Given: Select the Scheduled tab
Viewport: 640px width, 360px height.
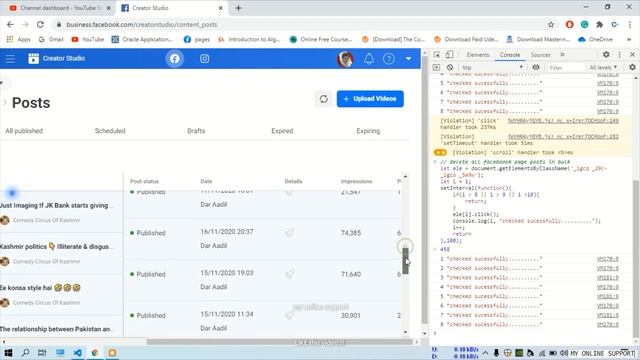Looking at the screenshot, I should [x=110, y=131].
